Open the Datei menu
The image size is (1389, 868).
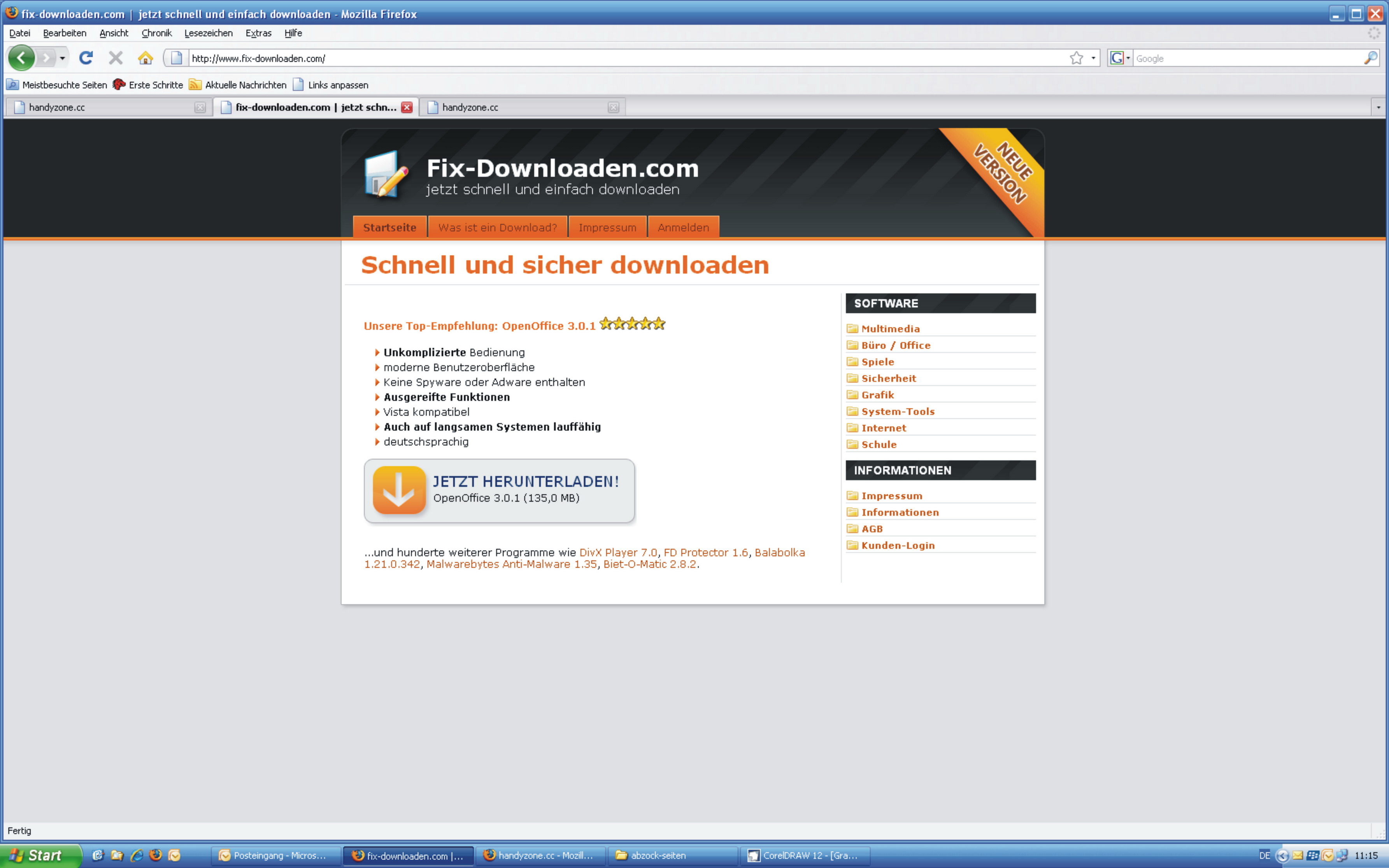[x=19, y=33]
